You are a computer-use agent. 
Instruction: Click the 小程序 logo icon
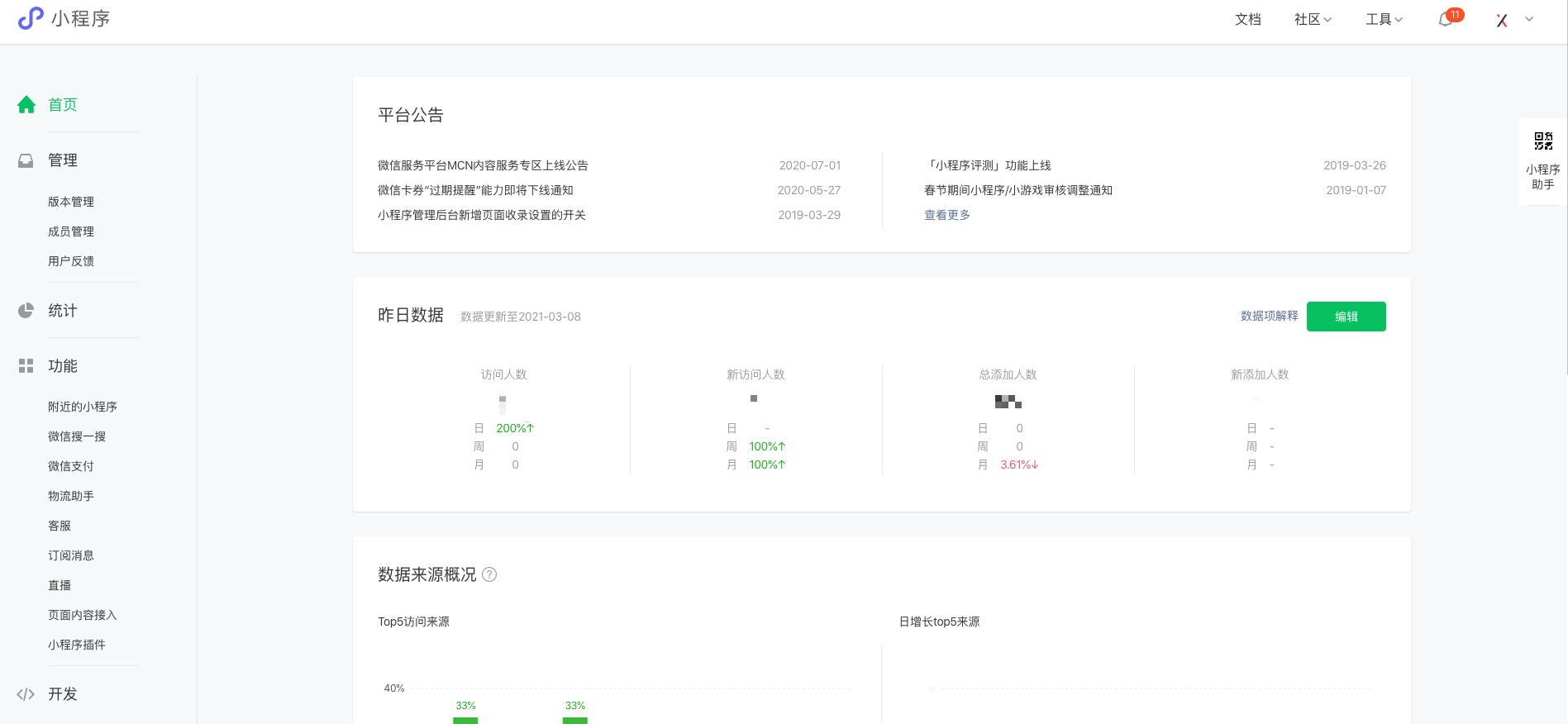[x=31, y=18]
